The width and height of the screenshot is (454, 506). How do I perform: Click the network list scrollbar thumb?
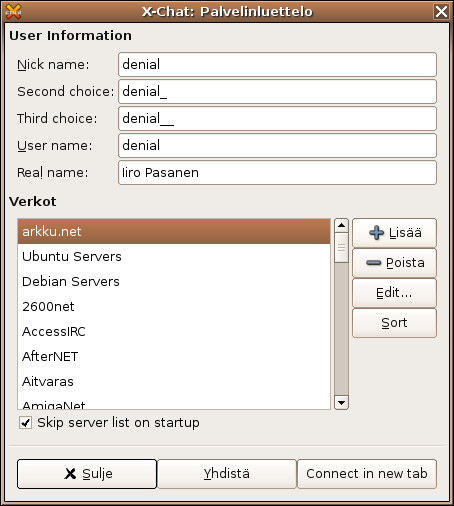click(x=341, y=248)
